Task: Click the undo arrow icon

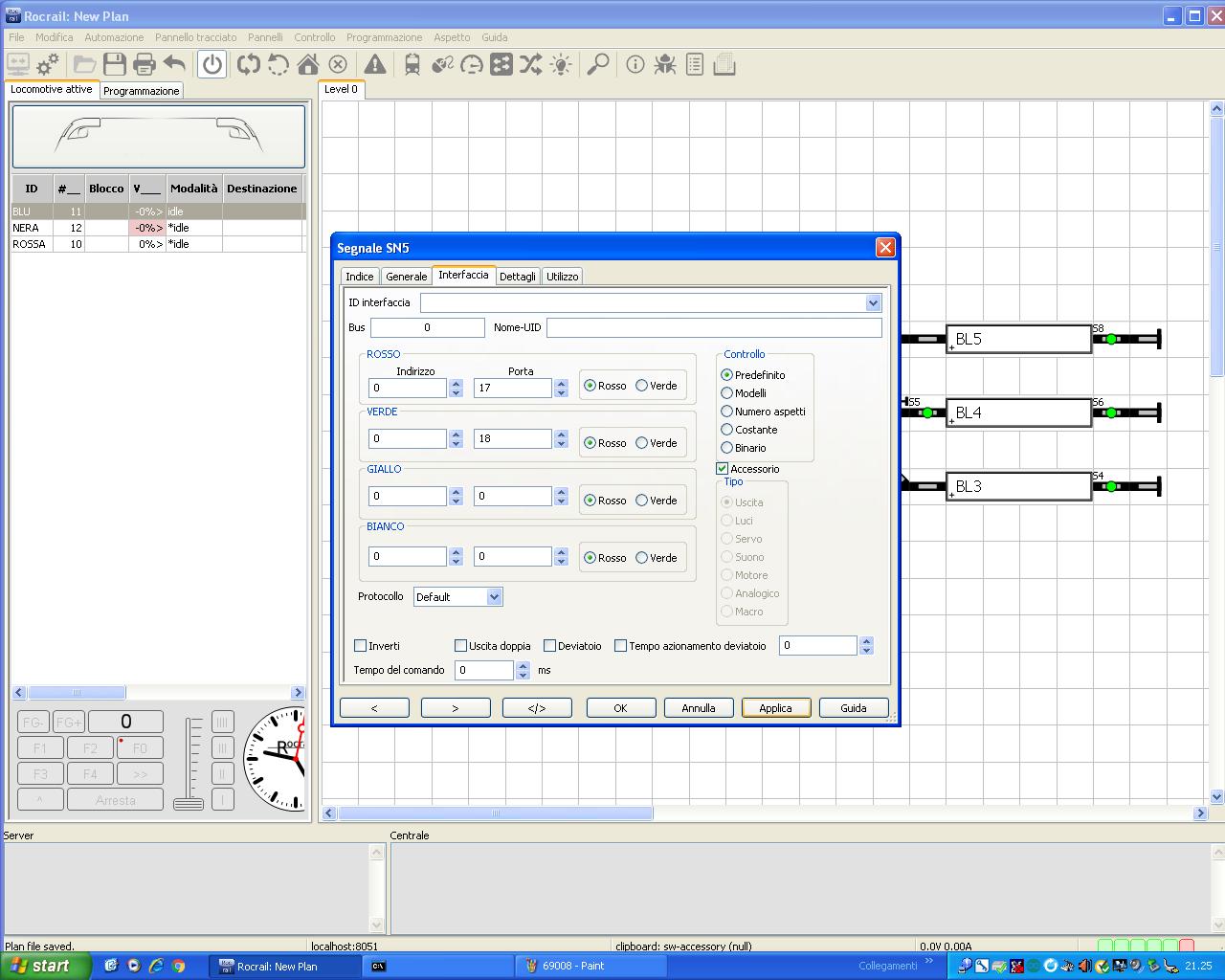Action: click(174, 64)
